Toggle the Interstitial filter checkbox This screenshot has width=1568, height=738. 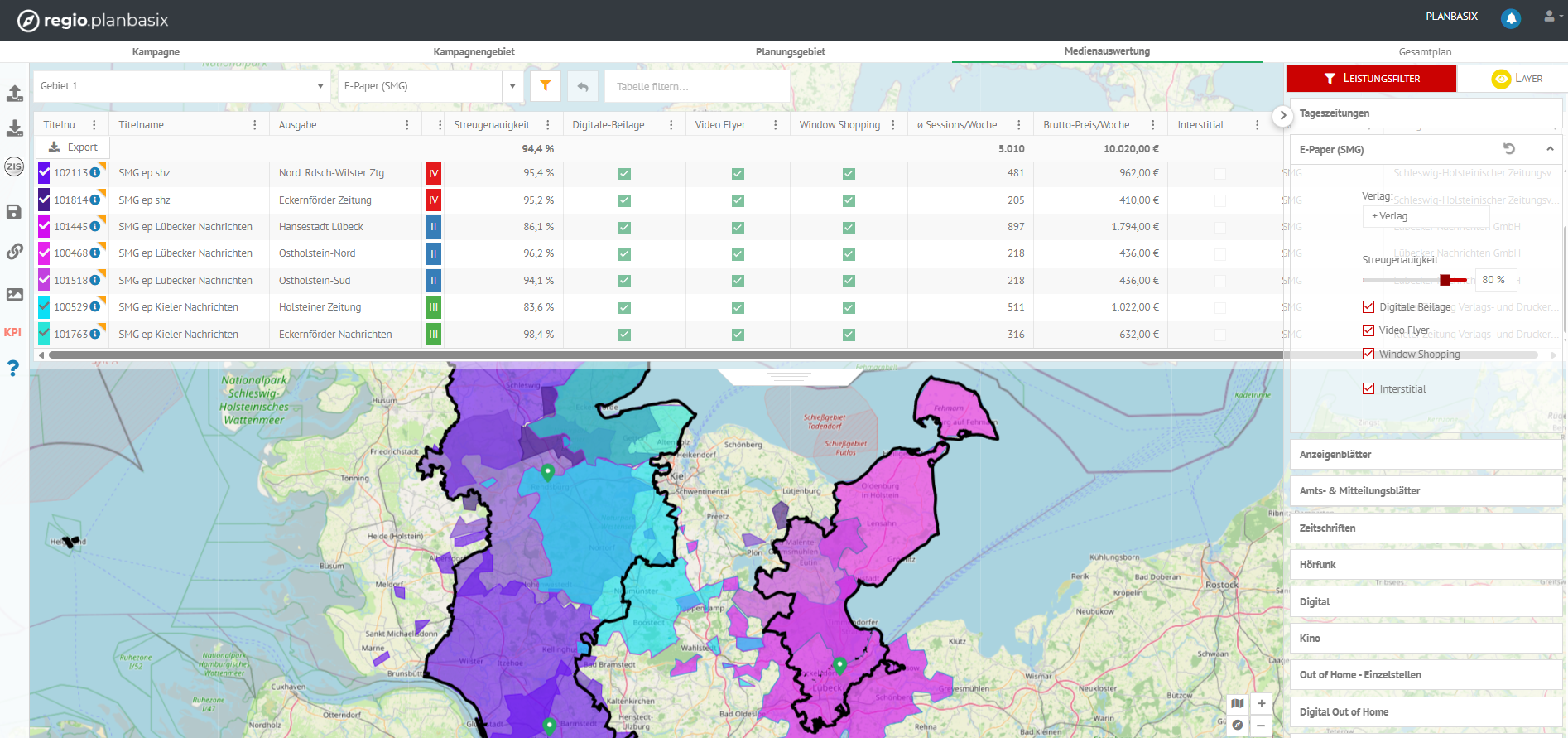tap(1368, 388)
